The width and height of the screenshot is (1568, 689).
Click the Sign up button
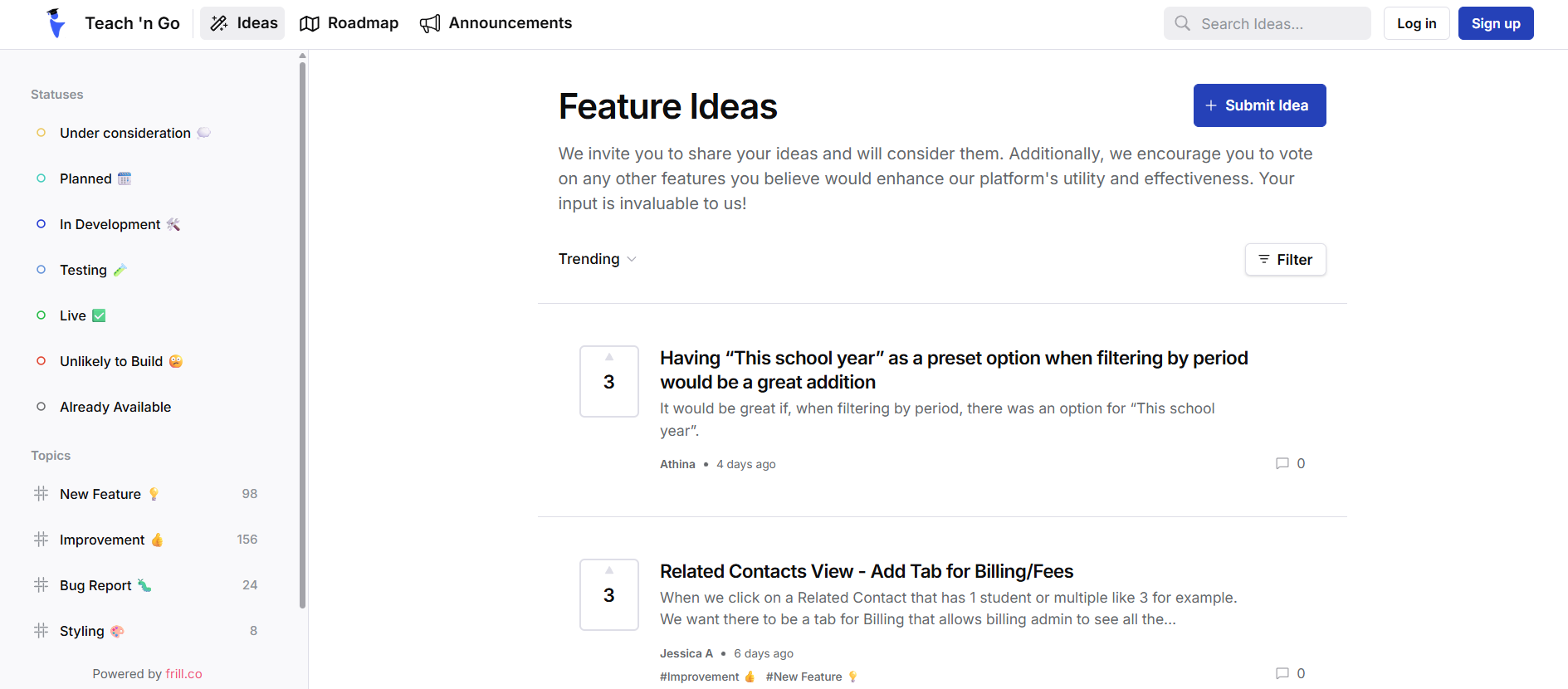click(1496, 23)
